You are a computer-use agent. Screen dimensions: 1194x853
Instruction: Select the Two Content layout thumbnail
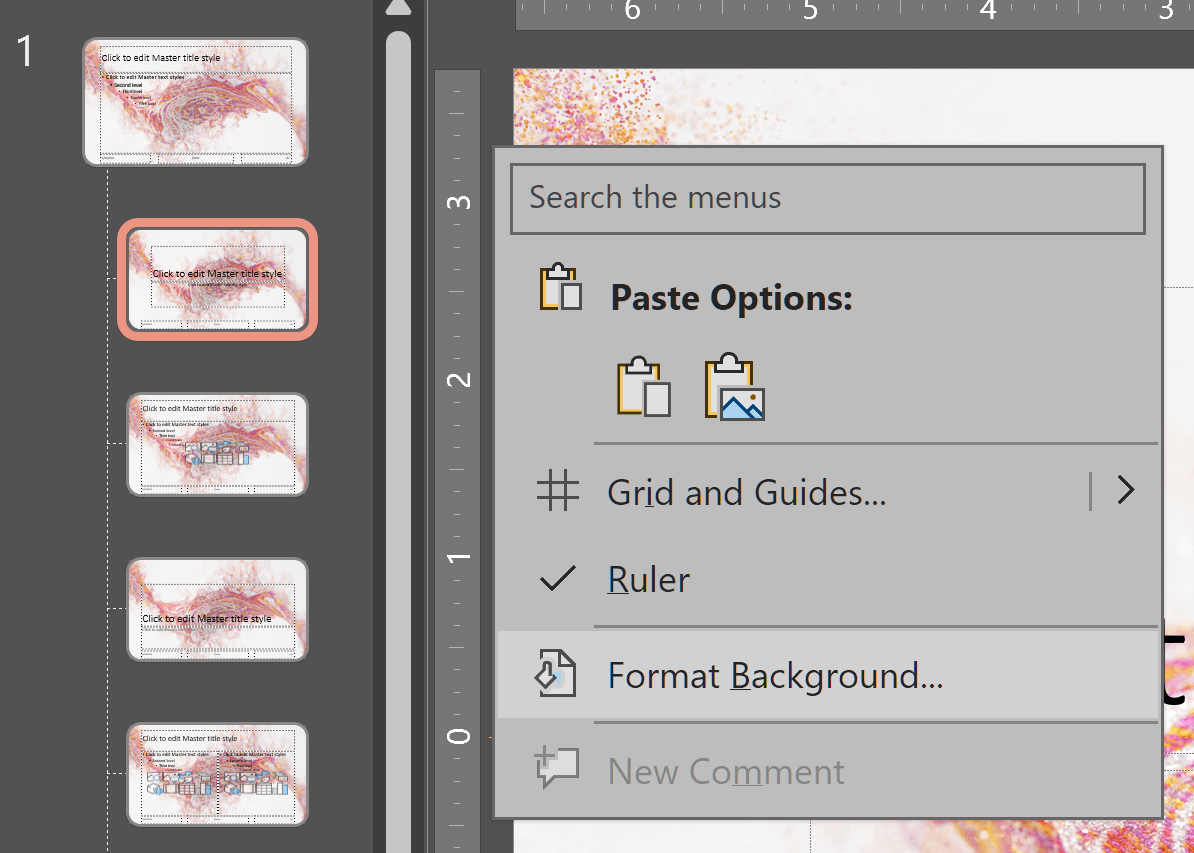pos(217,774)
